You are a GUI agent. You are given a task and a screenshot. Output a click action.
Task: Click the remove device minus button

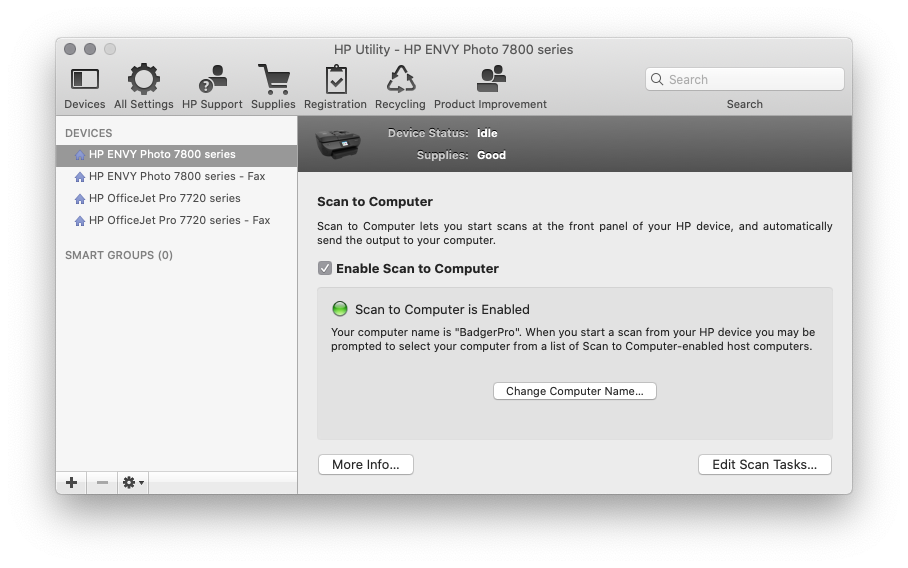(x=102, y=483)
